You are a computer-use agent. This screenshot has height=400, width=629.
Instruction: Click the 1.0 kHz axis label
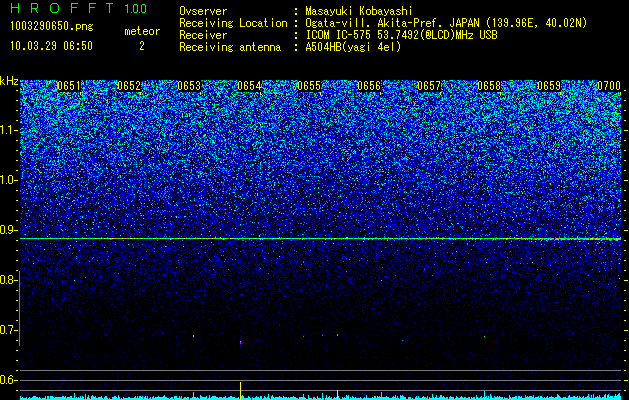[x=8, y=181]
